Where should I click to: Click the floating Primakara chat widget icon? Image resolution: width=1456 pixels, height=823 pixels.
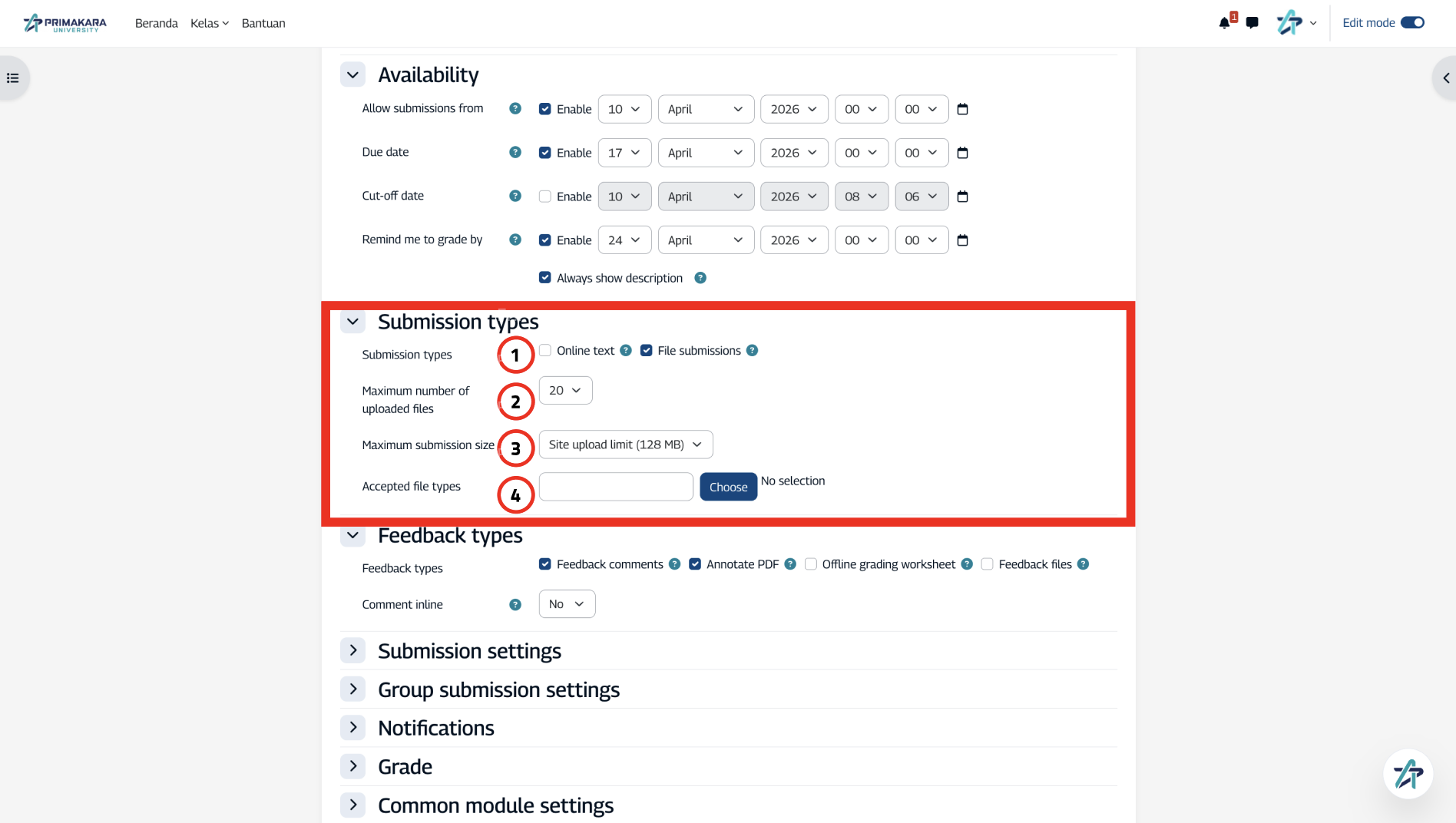pos(1408,774)
